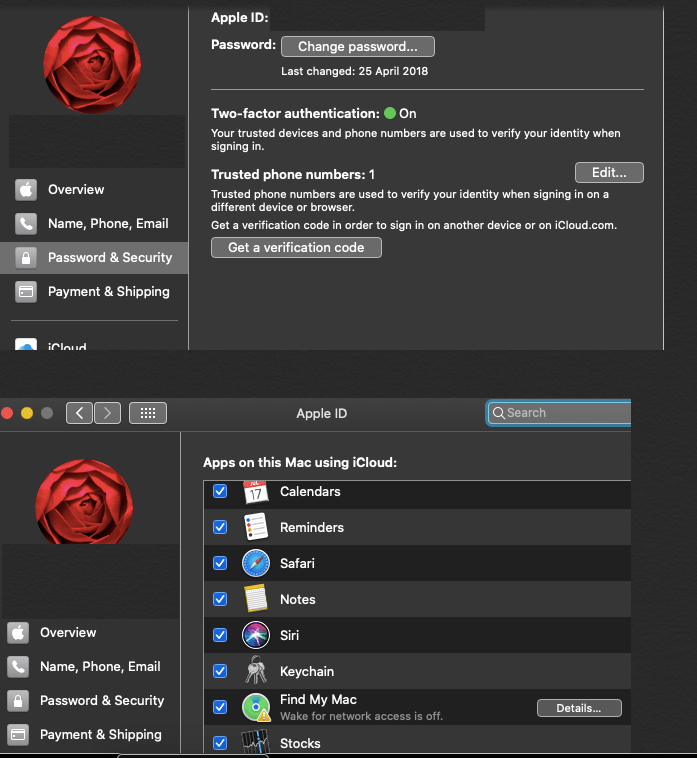Viewport: 697px width, 758px height.
Task: Close the Apple ID window
Action: (7, 413)
